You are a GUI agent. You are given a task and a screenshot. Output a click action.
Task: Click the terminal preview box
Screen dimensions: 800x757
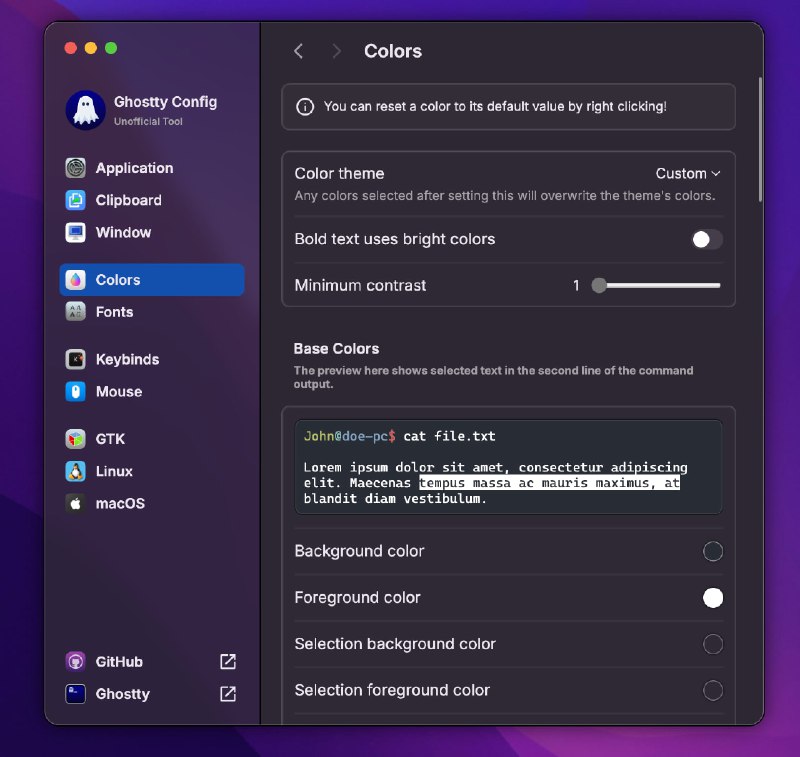pos(508,467)
